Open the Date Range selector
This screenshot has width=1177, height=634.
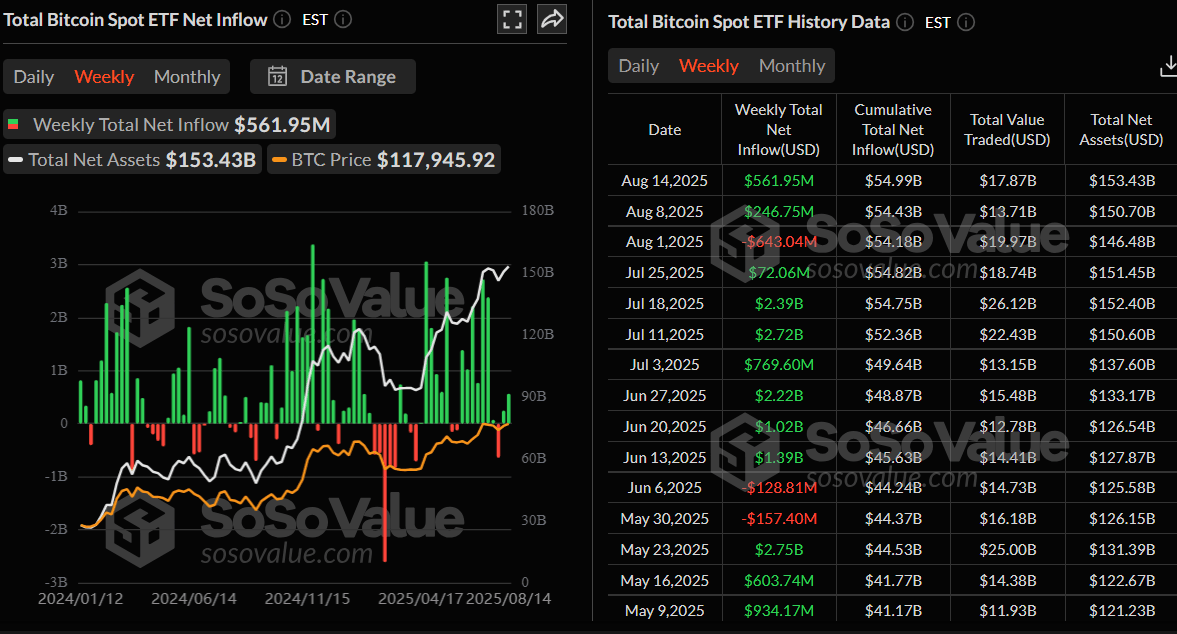332,76
